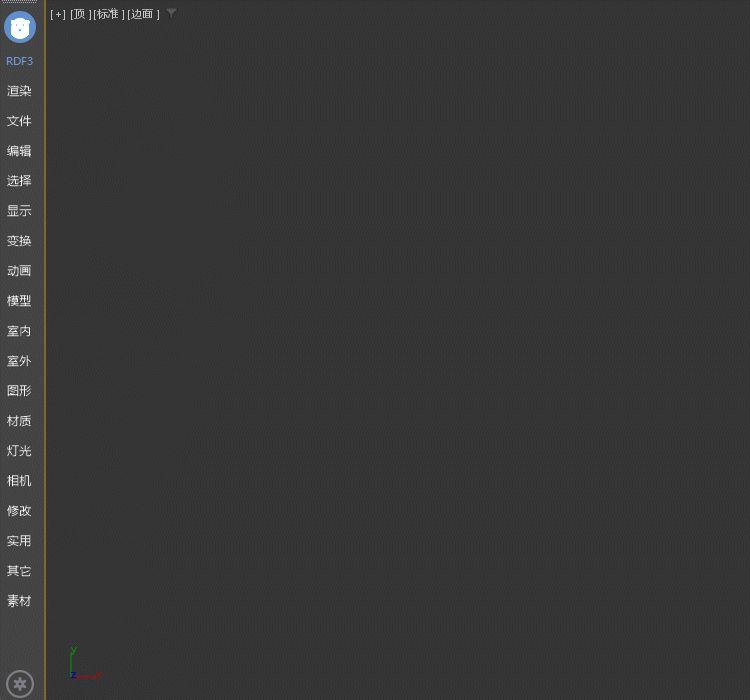Open settings via the gear icon

(x=20, y=684)
